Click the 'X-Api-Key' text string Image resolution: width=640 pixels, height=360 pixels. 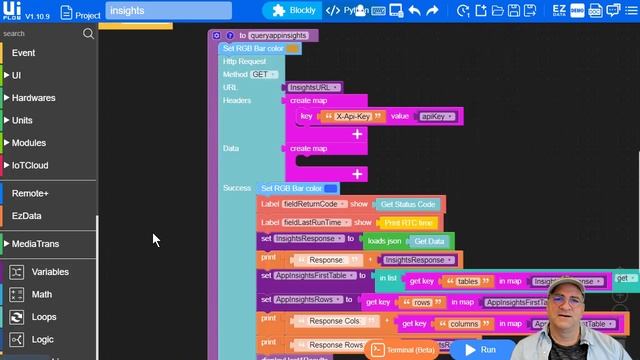pyautogui.click(x=353, y=116)
